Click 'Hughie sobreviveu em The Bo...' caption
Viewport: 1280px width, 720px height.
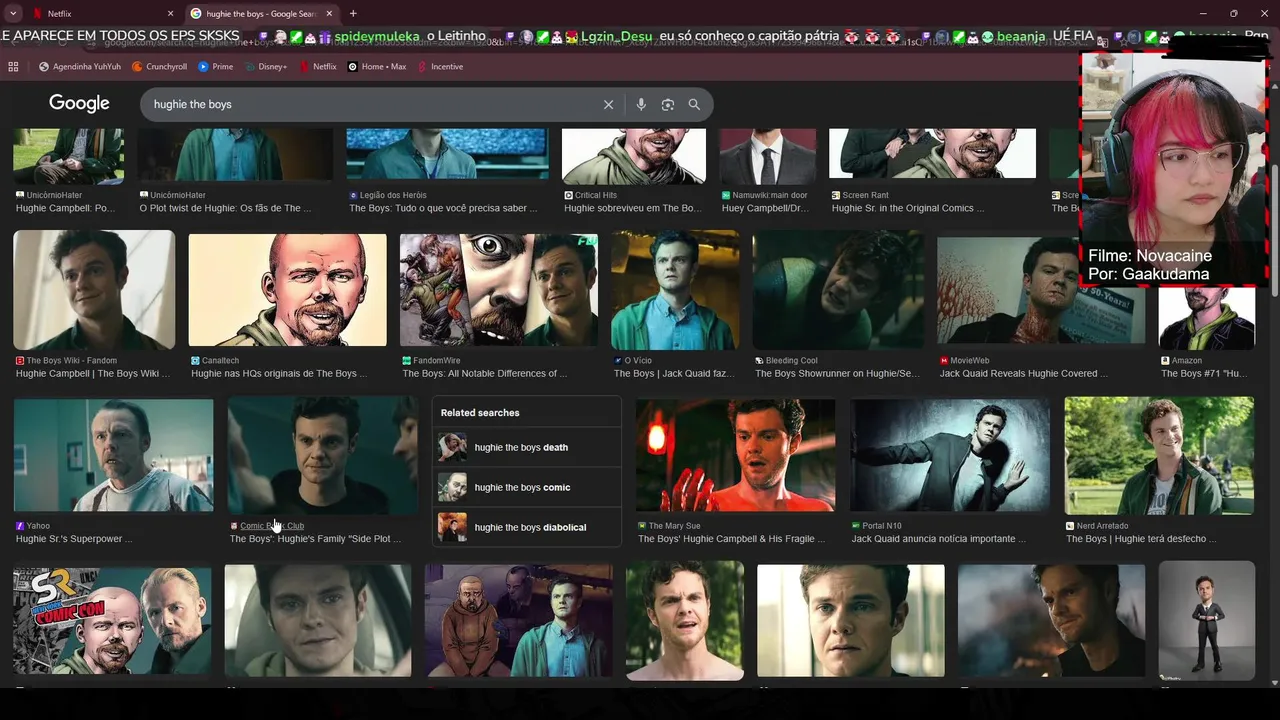(x=633, y=209)
